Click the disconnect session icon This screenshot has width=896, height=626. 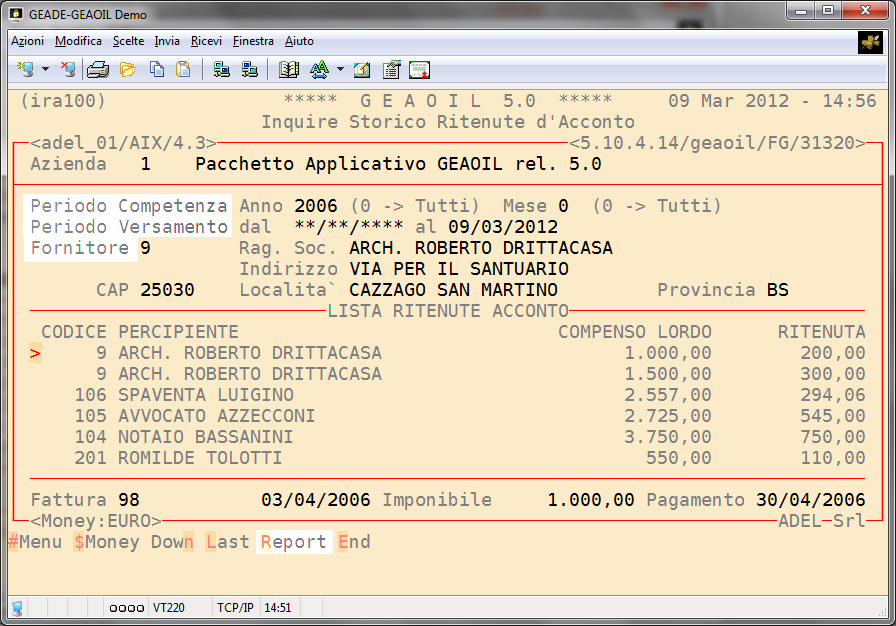(67, 69)
